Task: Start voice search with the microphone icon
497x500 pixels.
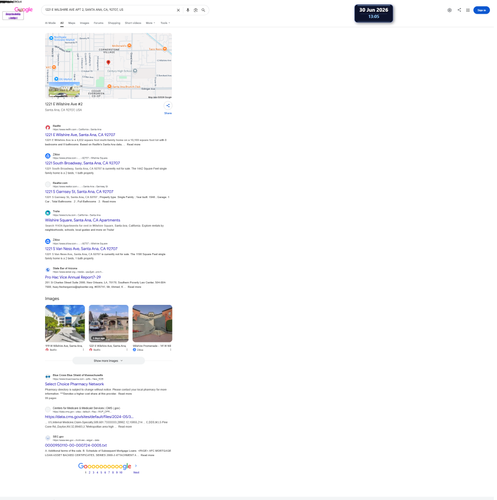Action: tap(188, 10)
